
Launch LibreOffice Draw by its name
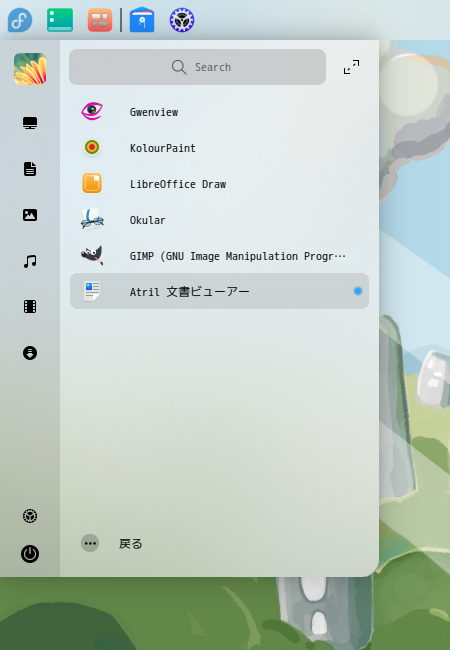click(x=178, y=184)
